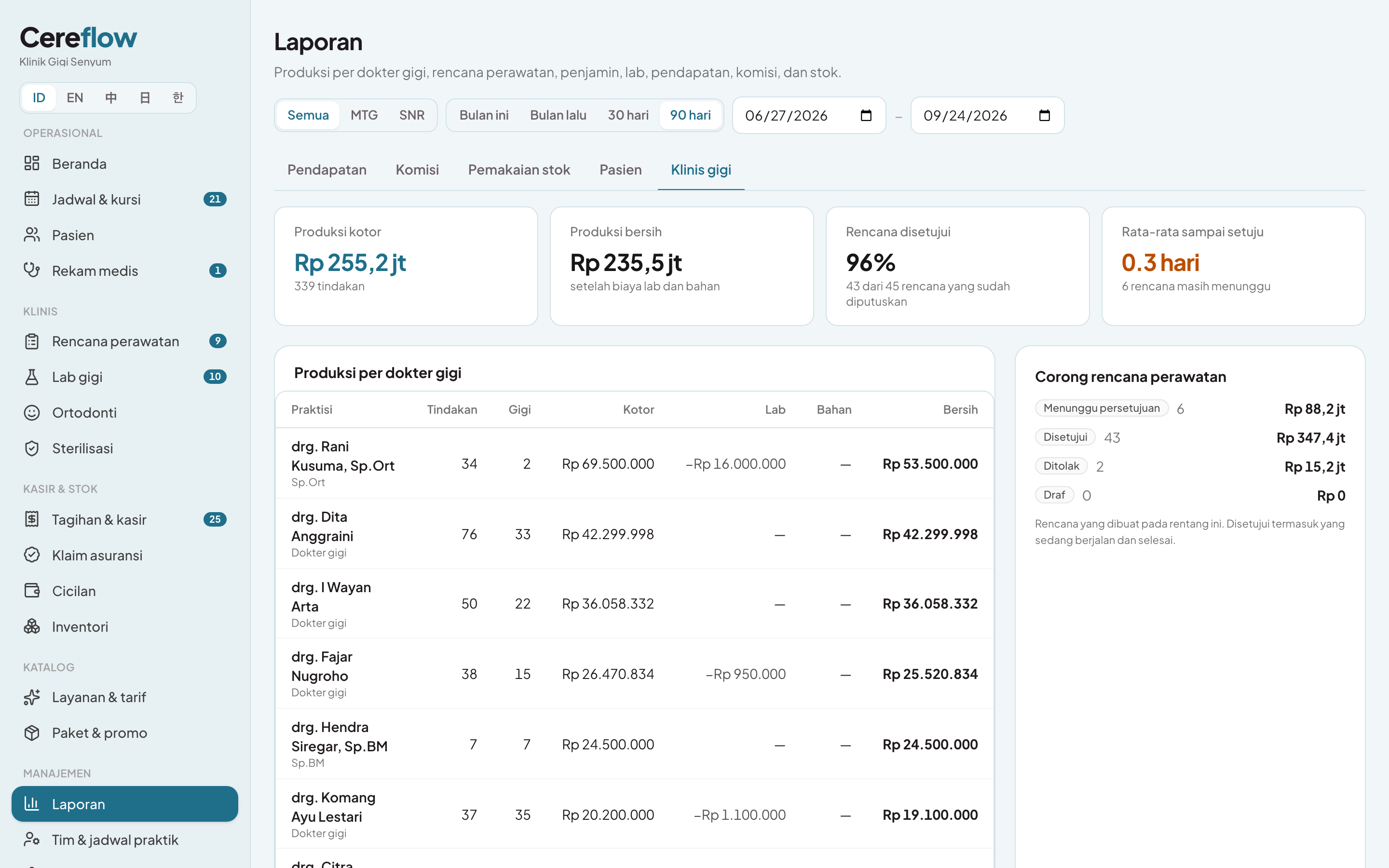Click the Inventori boxes icon
The height and width of the screenshot is (868, 1389).
(x=31, y=626)
